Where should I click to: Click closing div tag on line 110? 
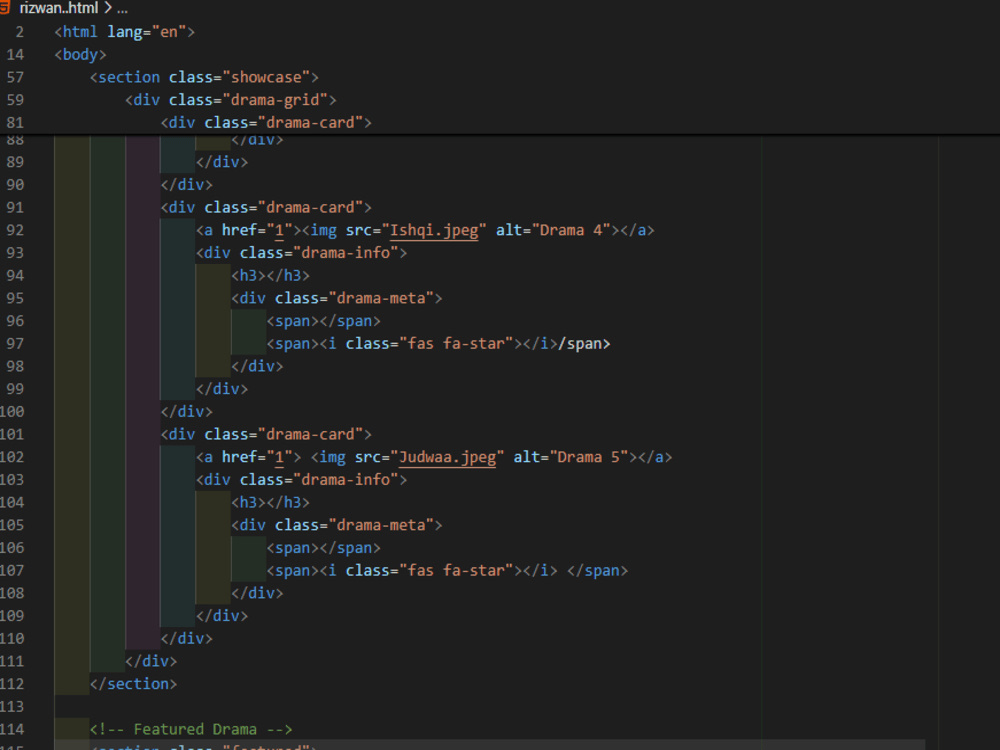(186, 638)
